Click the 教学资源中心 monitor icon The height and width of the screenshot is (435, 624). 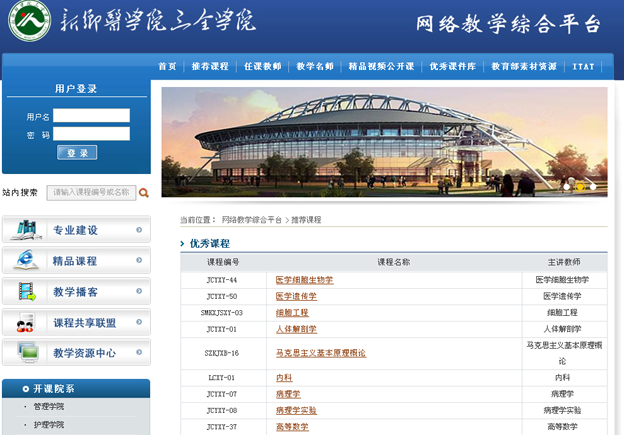(26, 353)
